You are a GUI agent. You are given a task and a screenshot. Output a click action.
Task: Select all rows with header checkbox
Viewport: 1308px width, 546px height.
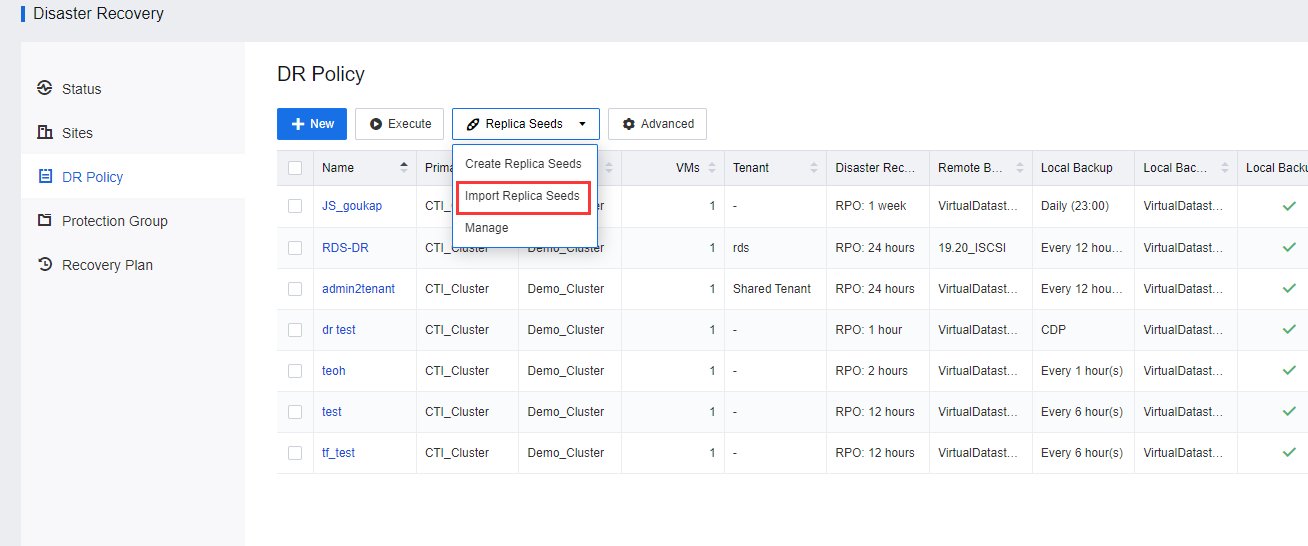tap(295, 168)
